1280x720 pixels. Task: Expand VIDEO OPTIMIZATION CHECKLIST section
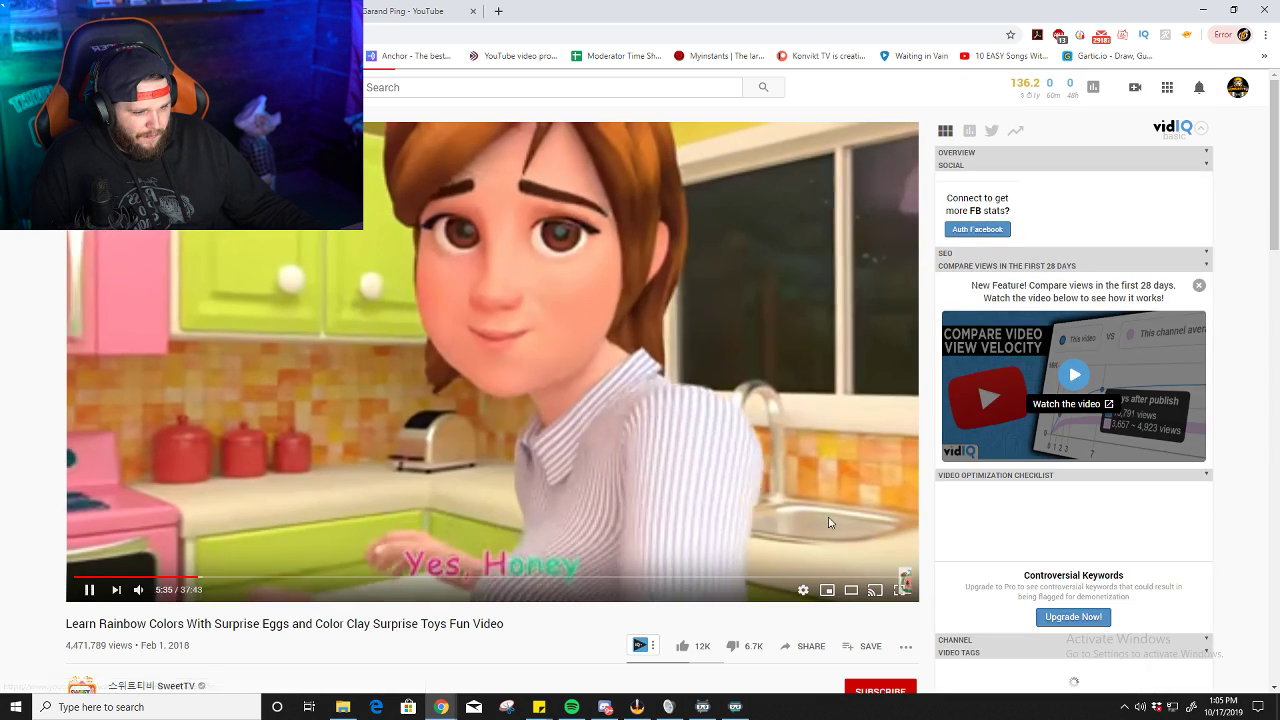point(1074,475)
